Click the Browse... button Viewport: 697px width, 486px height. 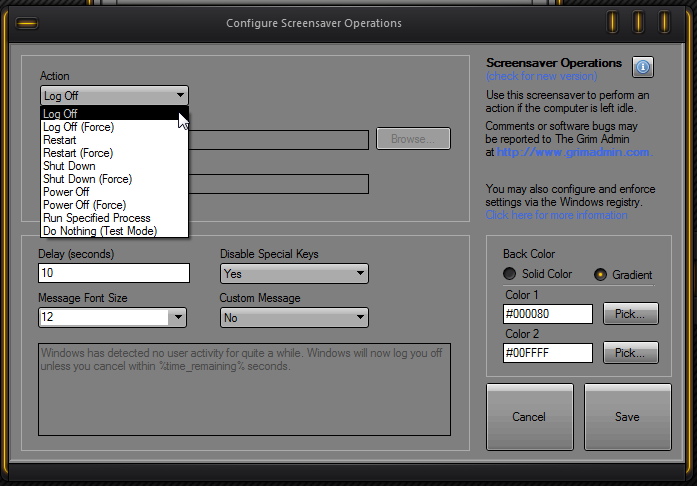click(413, 139)
